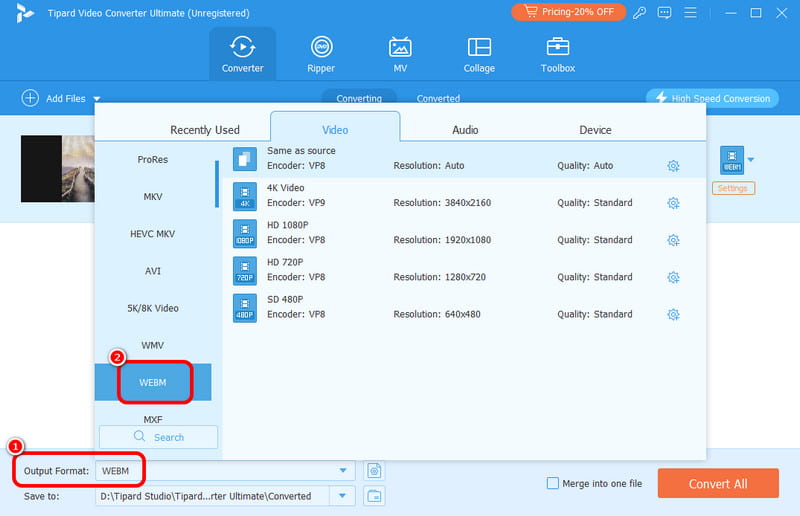This screenshot has width=800, height=516.
Task: Switch to the Recently Used tab
Action: tap(205, 130)
